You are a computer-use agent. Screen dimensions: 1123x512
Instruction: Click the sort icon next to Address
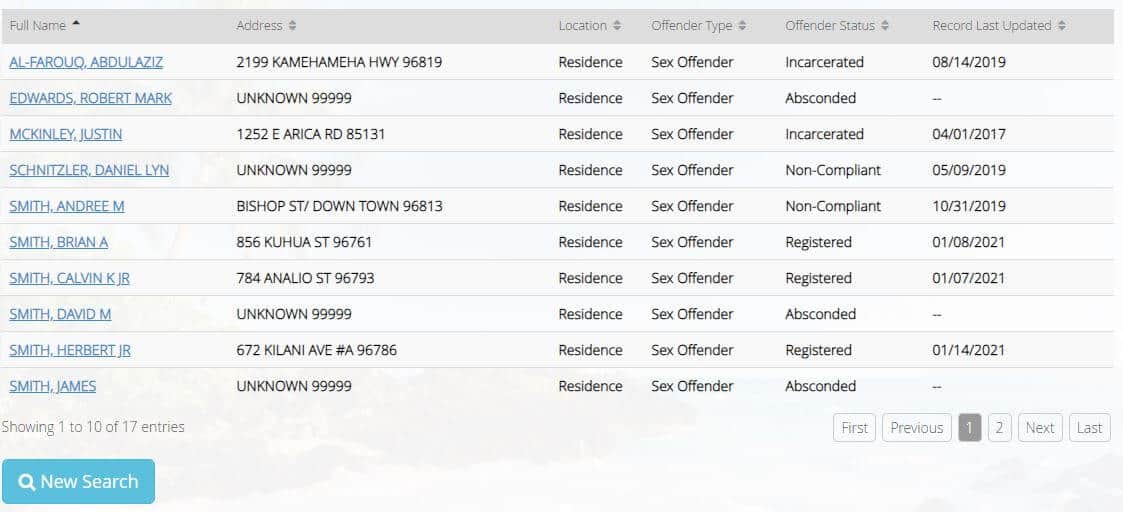click(292, 26)
